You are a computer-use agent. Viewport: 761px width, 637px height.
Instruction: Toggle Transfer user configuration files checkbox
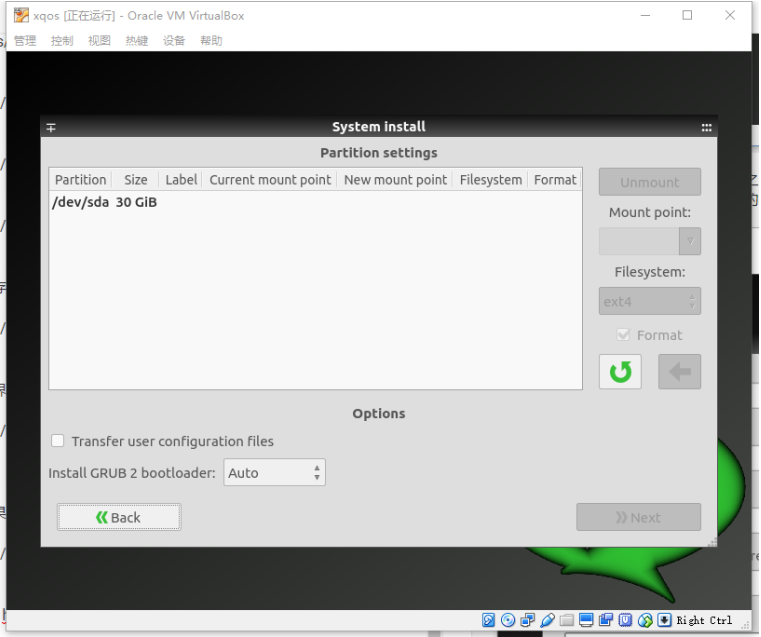click(58, 441)
